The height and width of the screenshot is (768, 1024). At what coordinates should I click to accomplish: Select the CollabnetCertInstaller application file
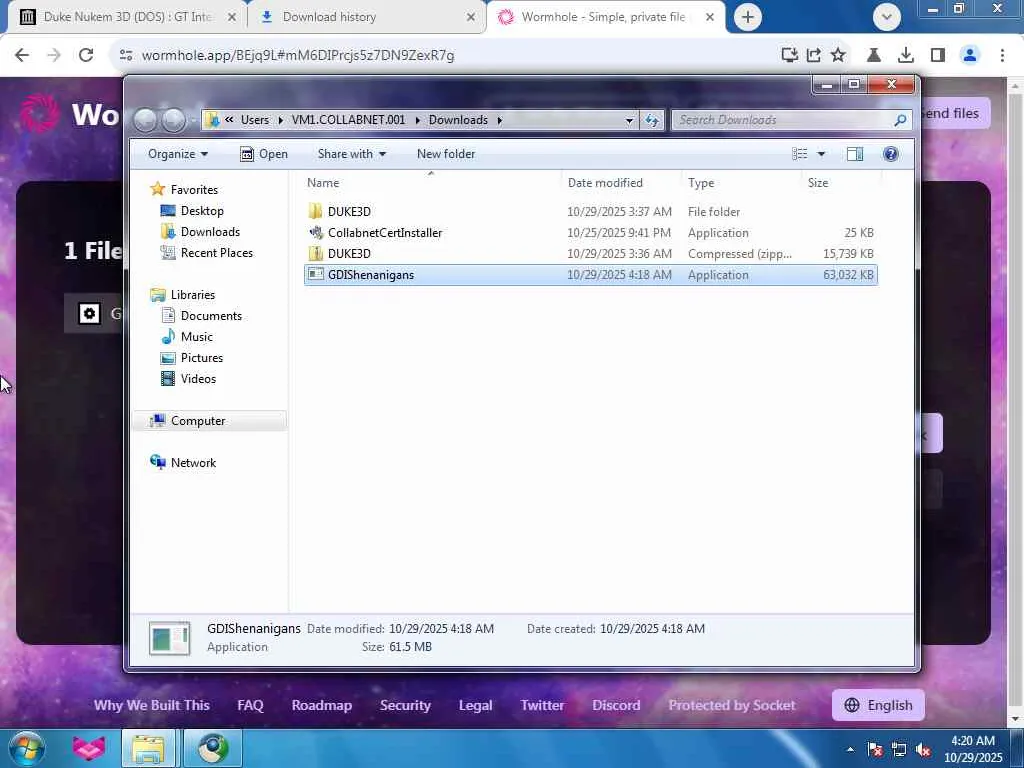tap(590, 233)
